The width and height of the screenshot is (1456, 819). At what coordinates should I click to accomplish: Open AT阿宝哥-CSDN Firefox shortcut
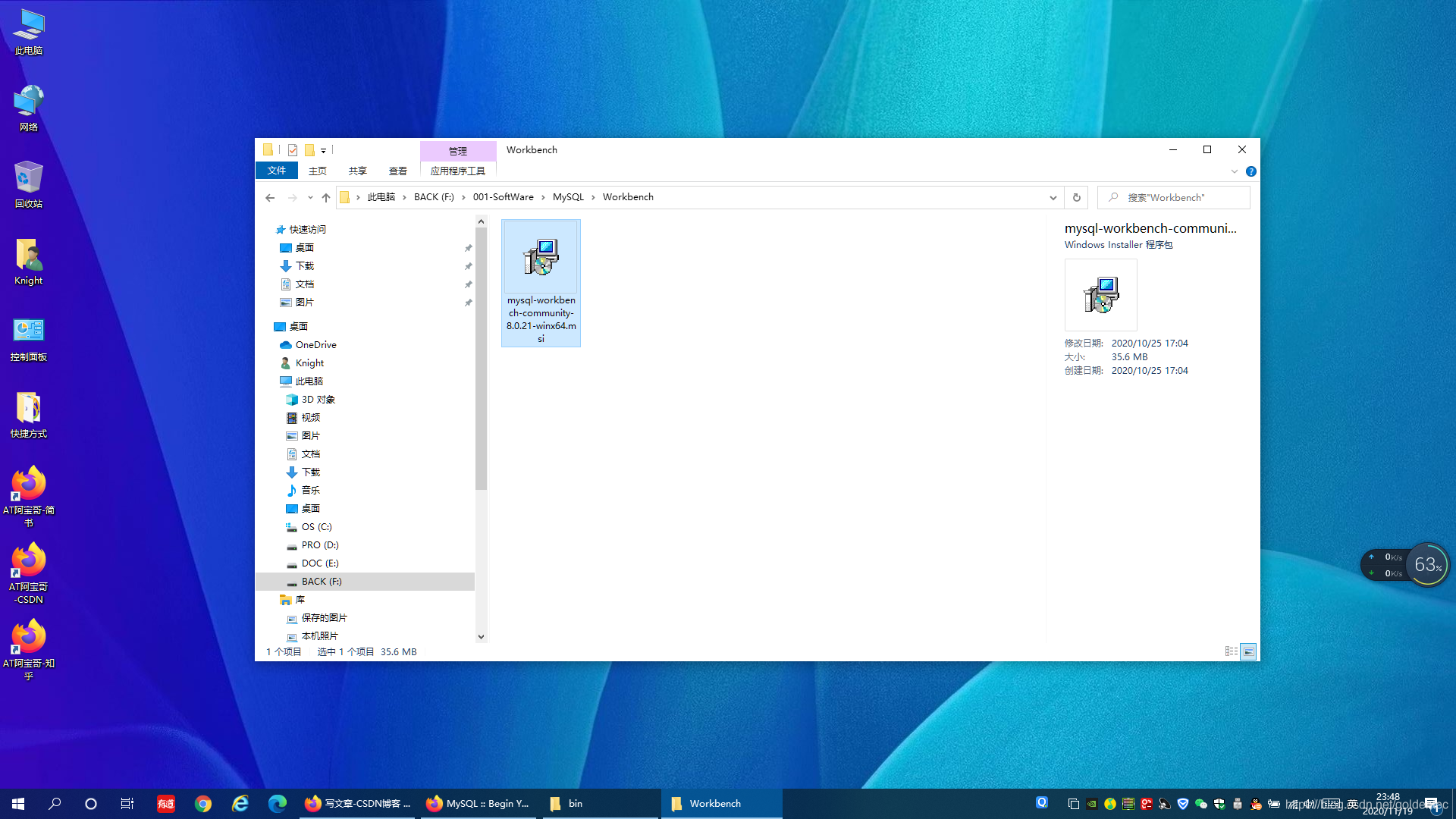coord(29,573)
